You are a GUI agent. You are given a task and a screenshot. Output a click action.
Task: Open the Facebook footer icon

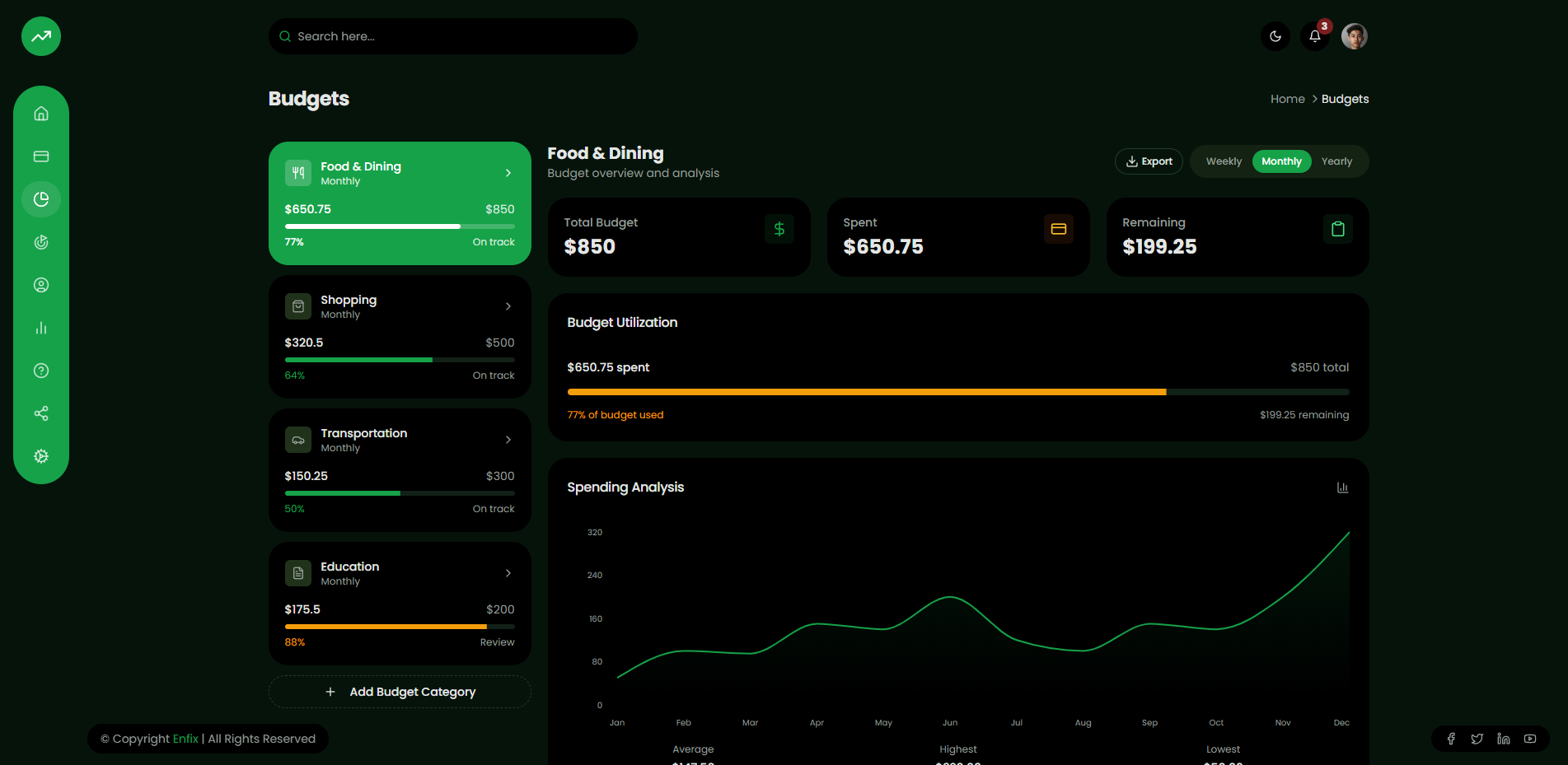coord(1451,739)
